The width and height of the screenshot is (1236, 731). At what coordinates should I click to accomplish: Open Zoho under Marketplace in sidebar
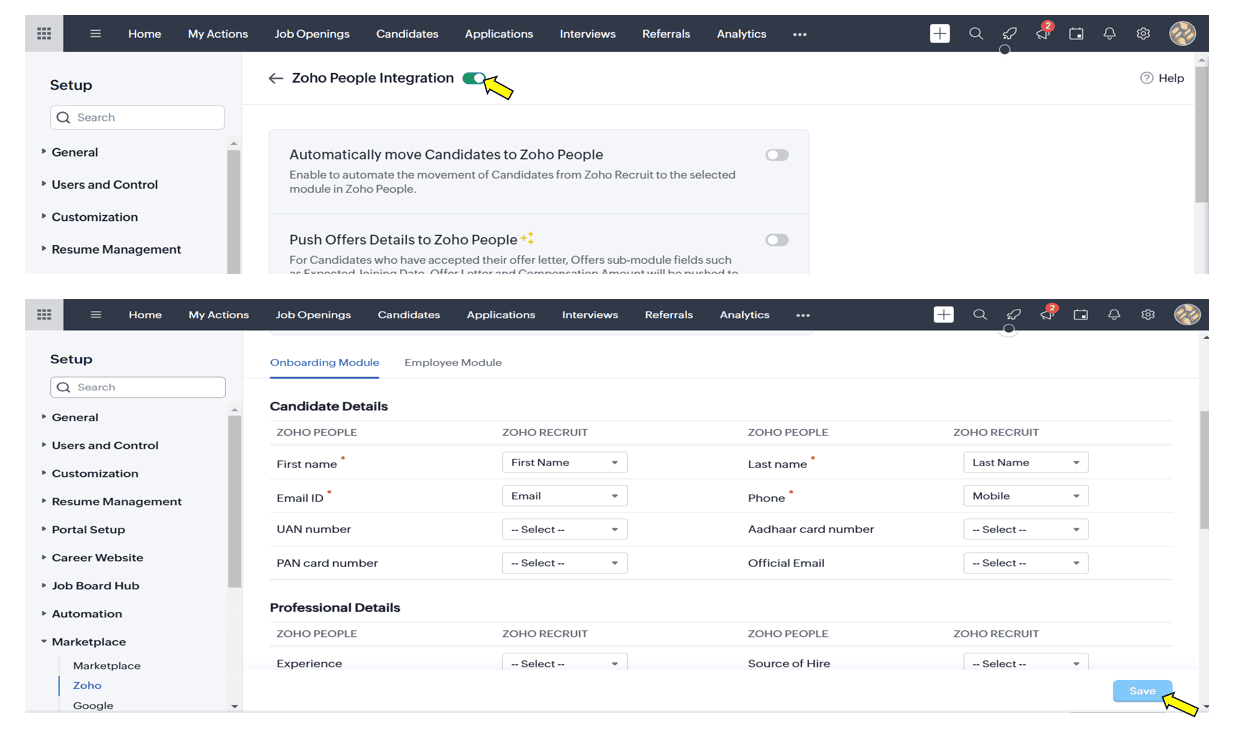click(x=87, y=685)
